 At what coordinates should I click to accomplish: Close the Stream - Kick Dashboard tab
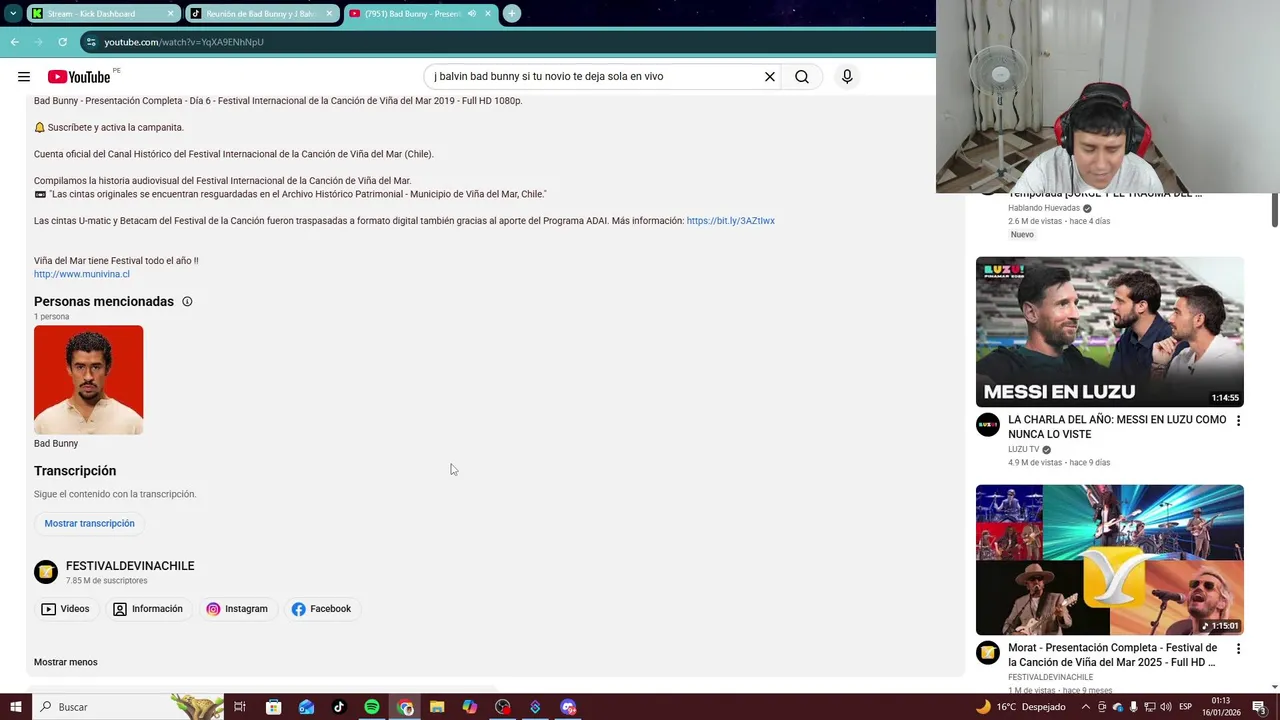click(171, 13)
